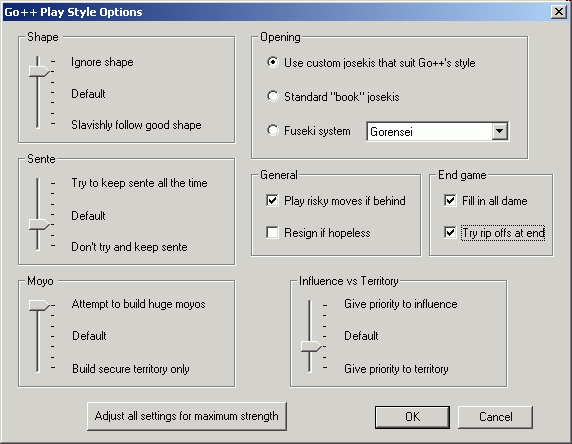
Task: Click Influence vs Territory slider thumb
Action: (311, 347)
